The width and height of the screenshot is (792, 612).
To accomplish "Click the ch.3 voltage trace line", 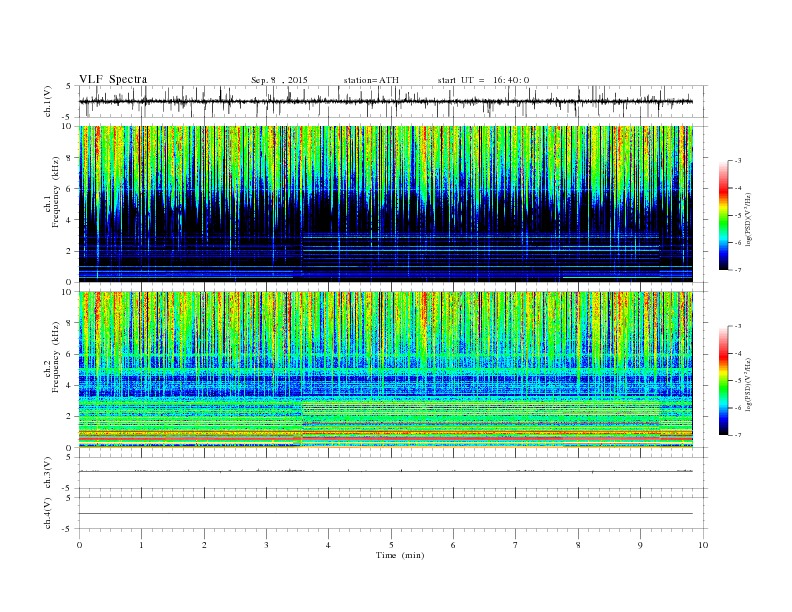I will point(385,471).
